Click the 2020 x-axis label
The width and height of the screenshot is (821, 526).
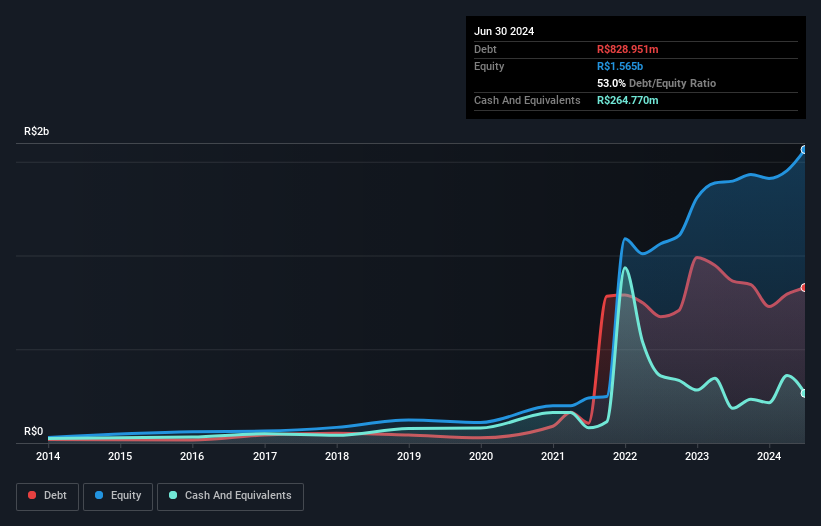481,456
